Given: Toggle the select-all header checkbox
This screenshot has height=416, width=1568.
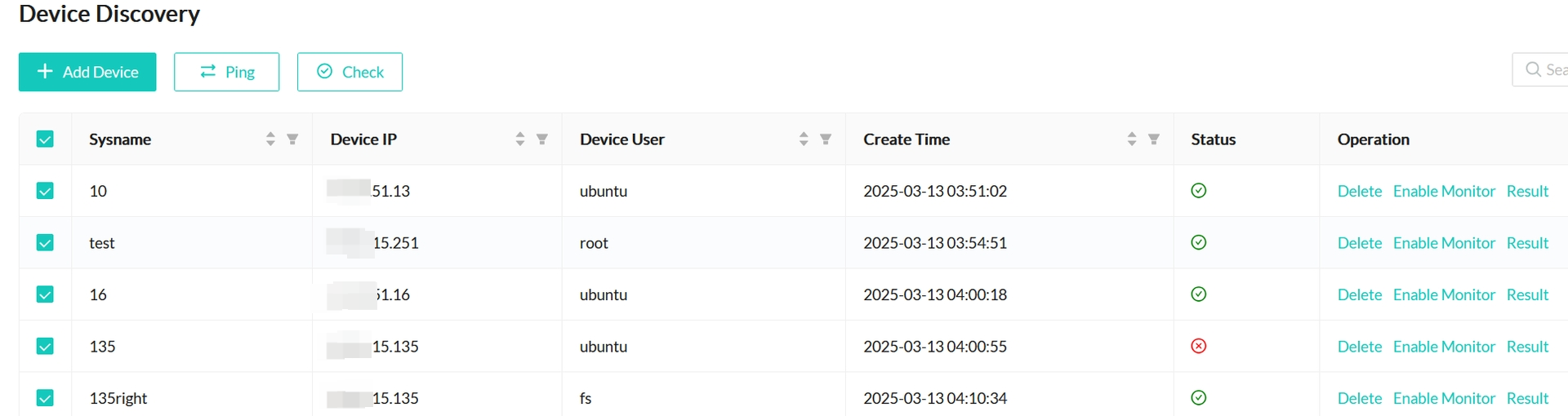Looking at the screenshot, I should (x=45, y=139).
